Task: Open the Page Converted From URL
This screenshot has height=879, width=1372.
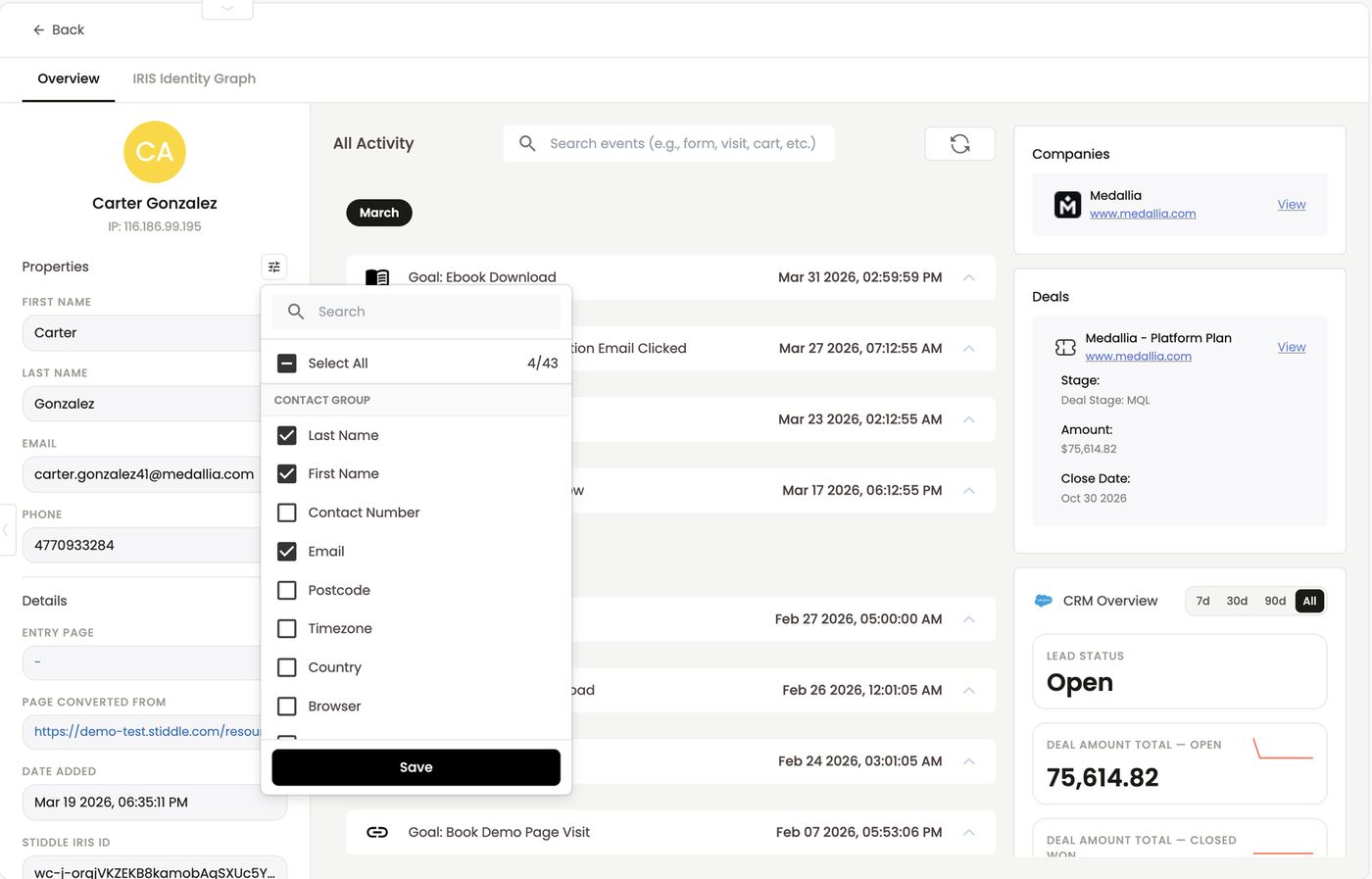Action: (147, 731)
